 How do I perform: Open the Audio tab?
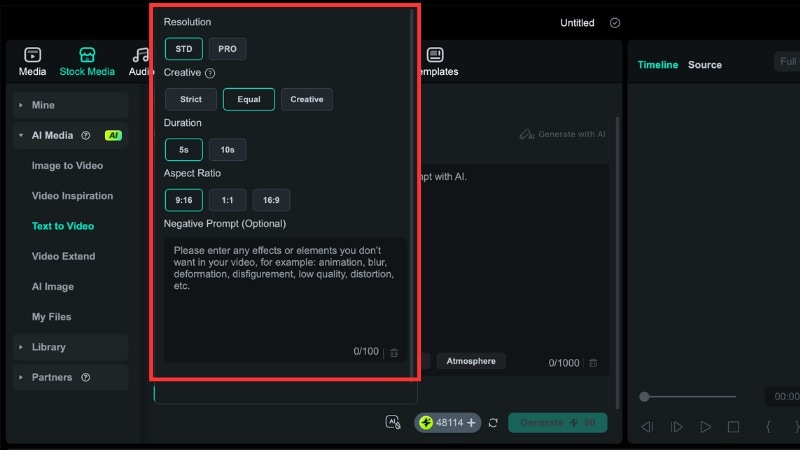coord(139,62)
